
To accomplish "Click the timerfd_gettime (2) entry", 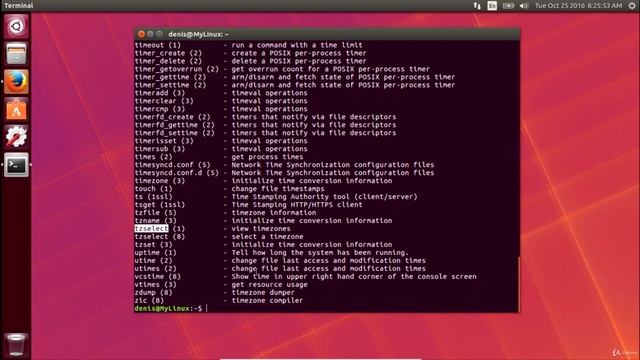I will click(175, 125).
